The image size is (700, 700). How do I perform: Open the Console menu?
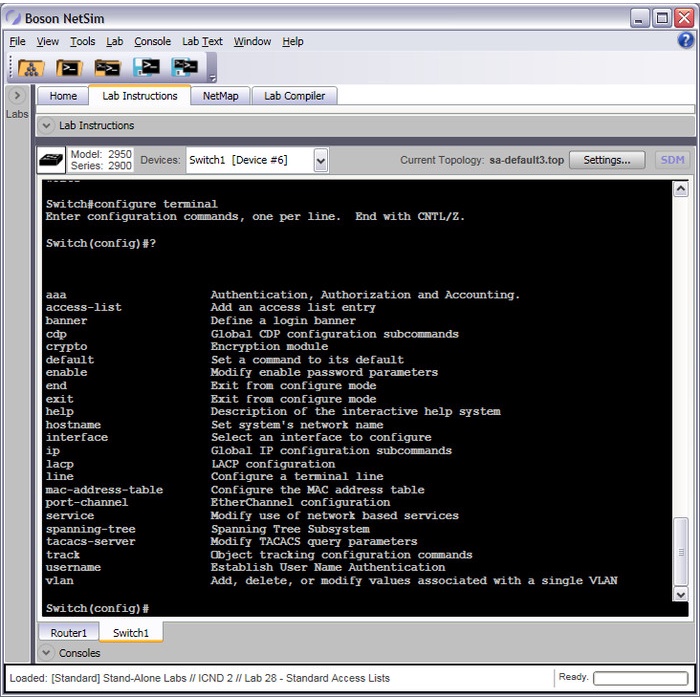pyautogui.click(x=152, y=41)
